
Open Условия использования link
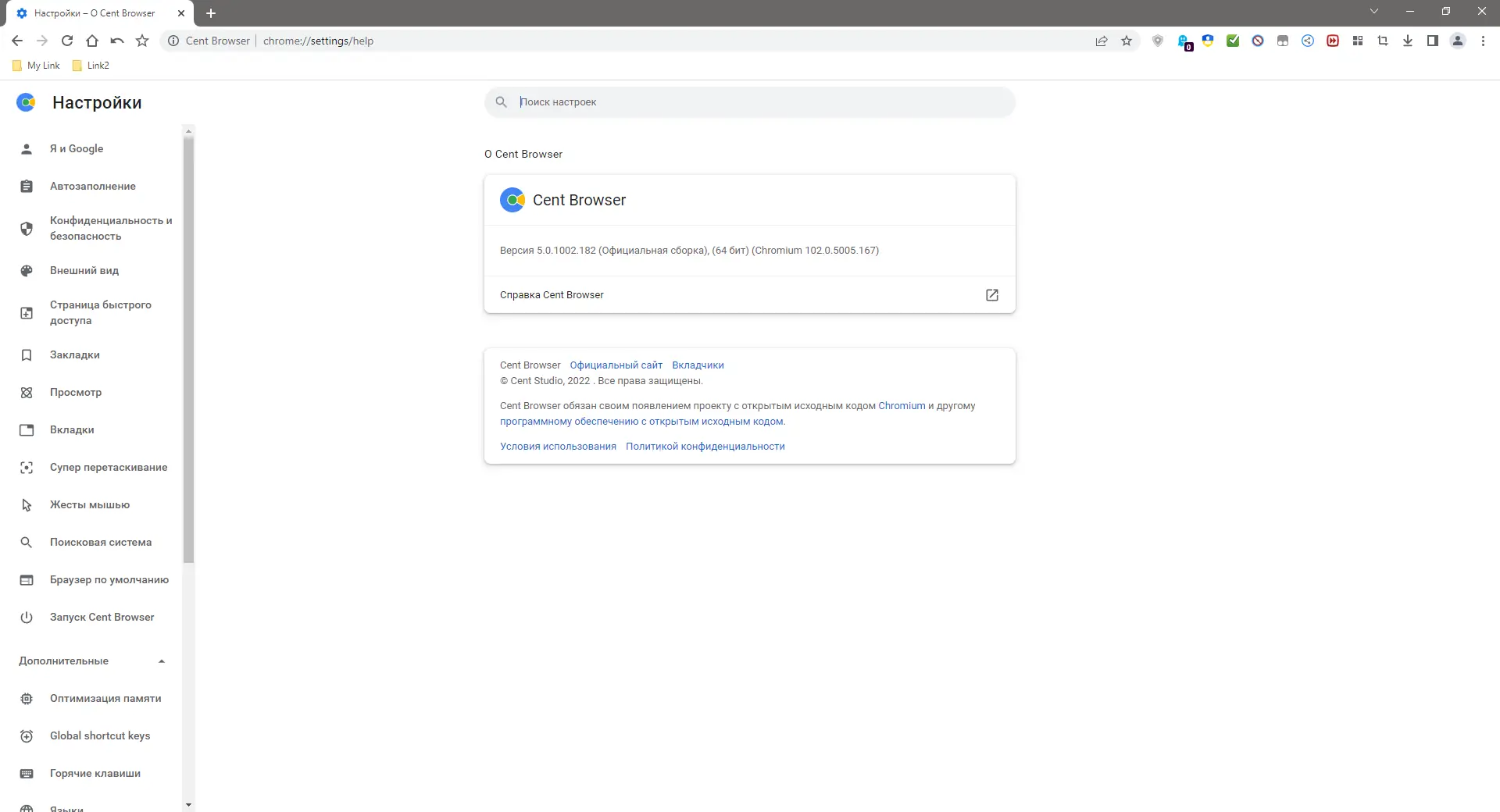(x=558, y=446)
